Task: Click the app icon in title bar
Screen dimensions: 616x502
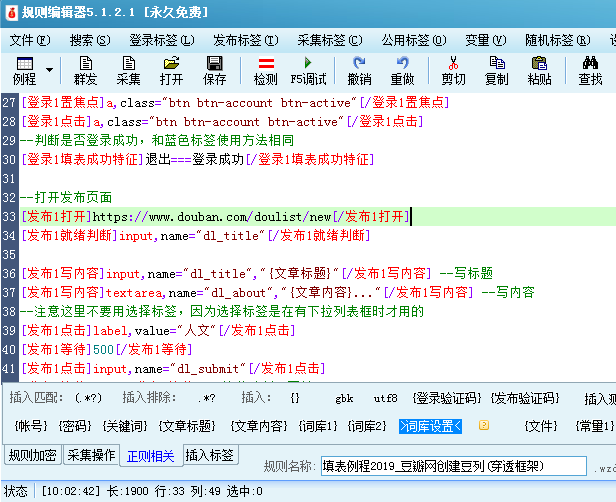Action: [11, 13]
